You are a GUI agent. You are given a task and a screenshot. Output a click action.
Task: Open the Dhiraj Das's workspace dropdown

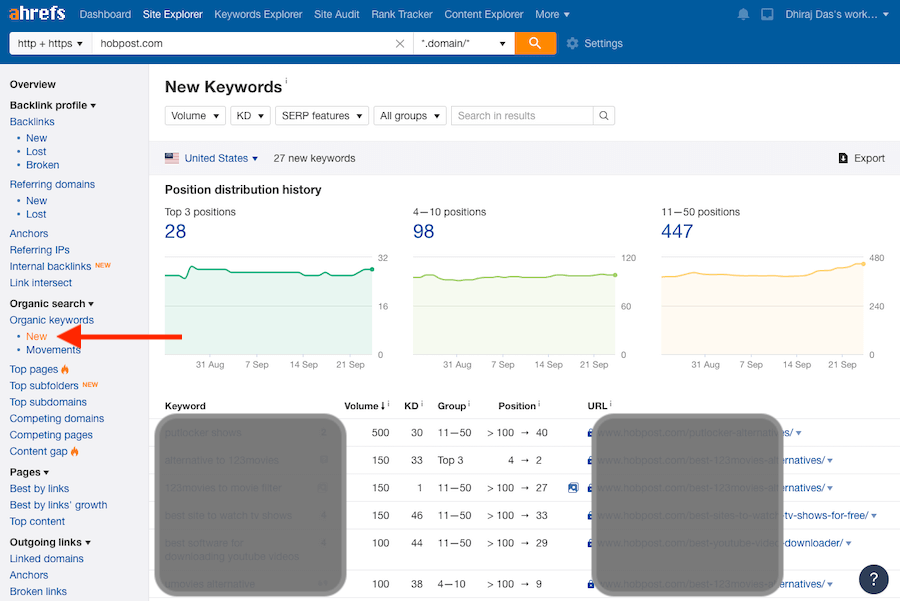837,14
